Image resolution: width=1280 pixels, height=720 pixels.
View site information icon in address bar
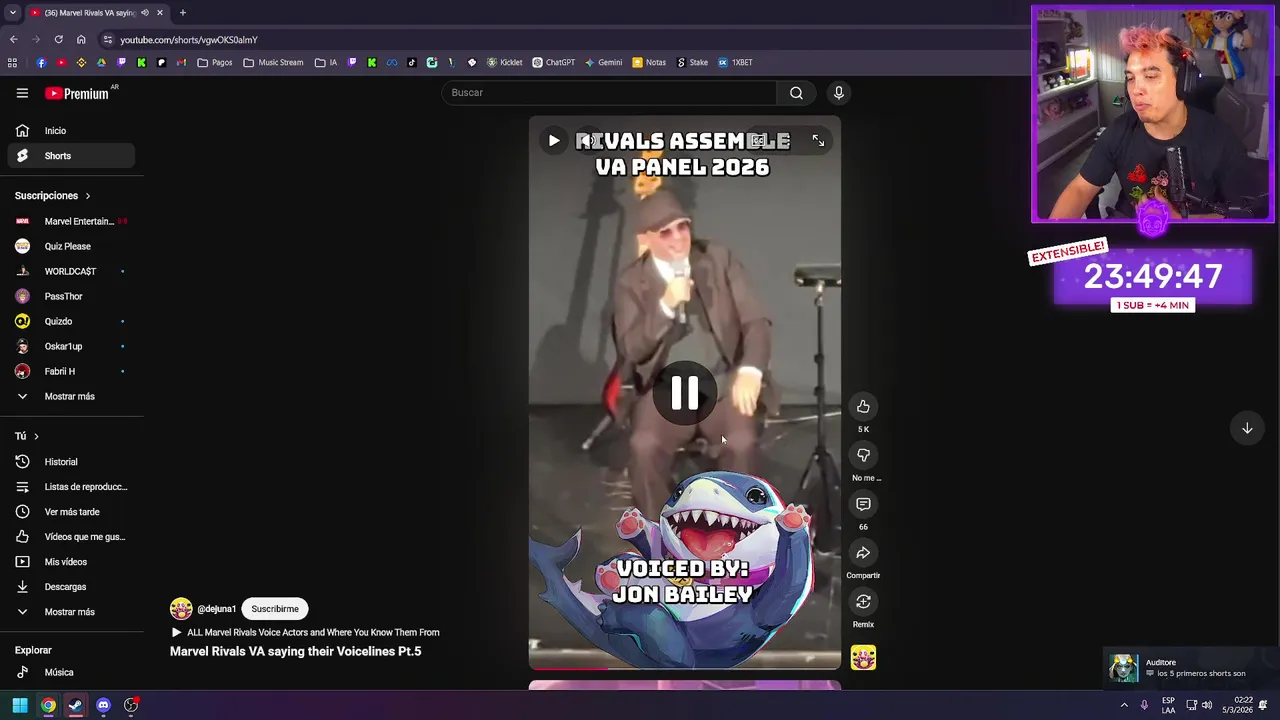(x=107, y=40)
